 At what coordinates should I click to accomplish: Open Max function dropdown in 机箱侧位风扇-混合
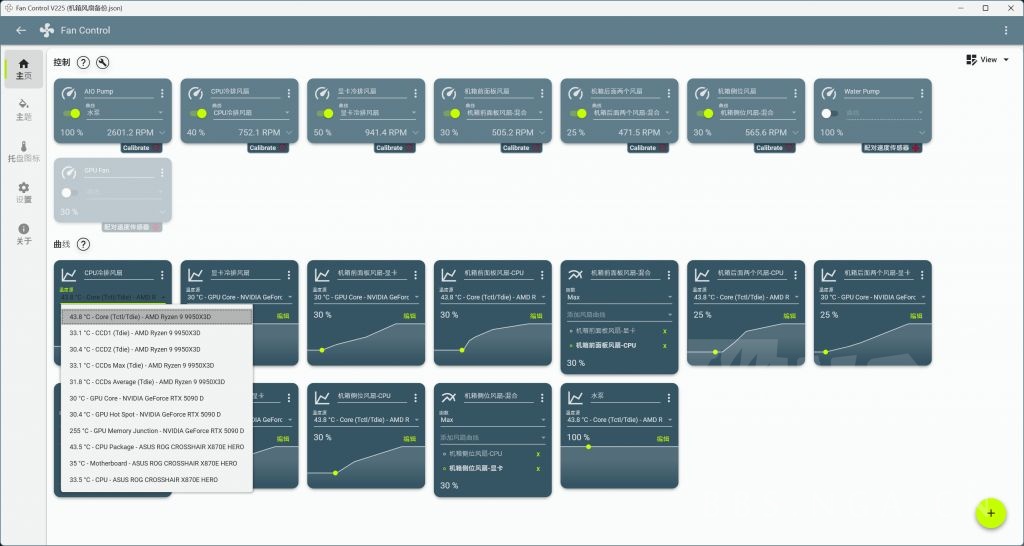pos(492,420)
